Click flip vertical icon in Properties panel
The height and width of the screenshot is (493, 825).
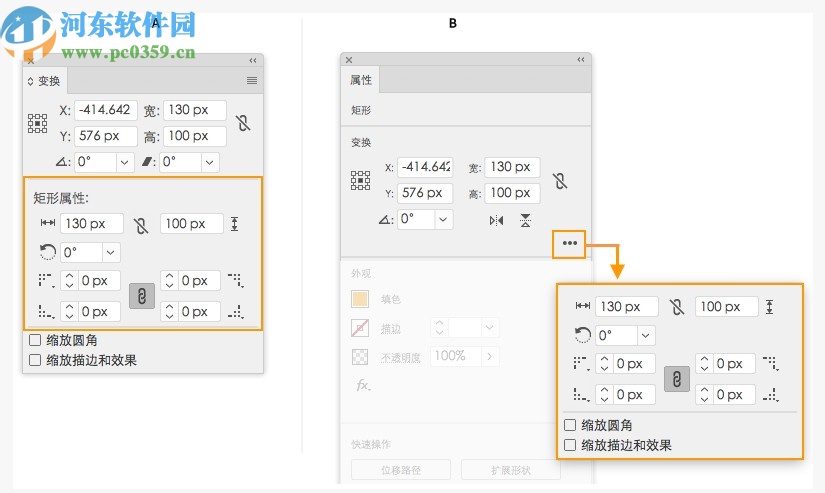click(526, 220)
